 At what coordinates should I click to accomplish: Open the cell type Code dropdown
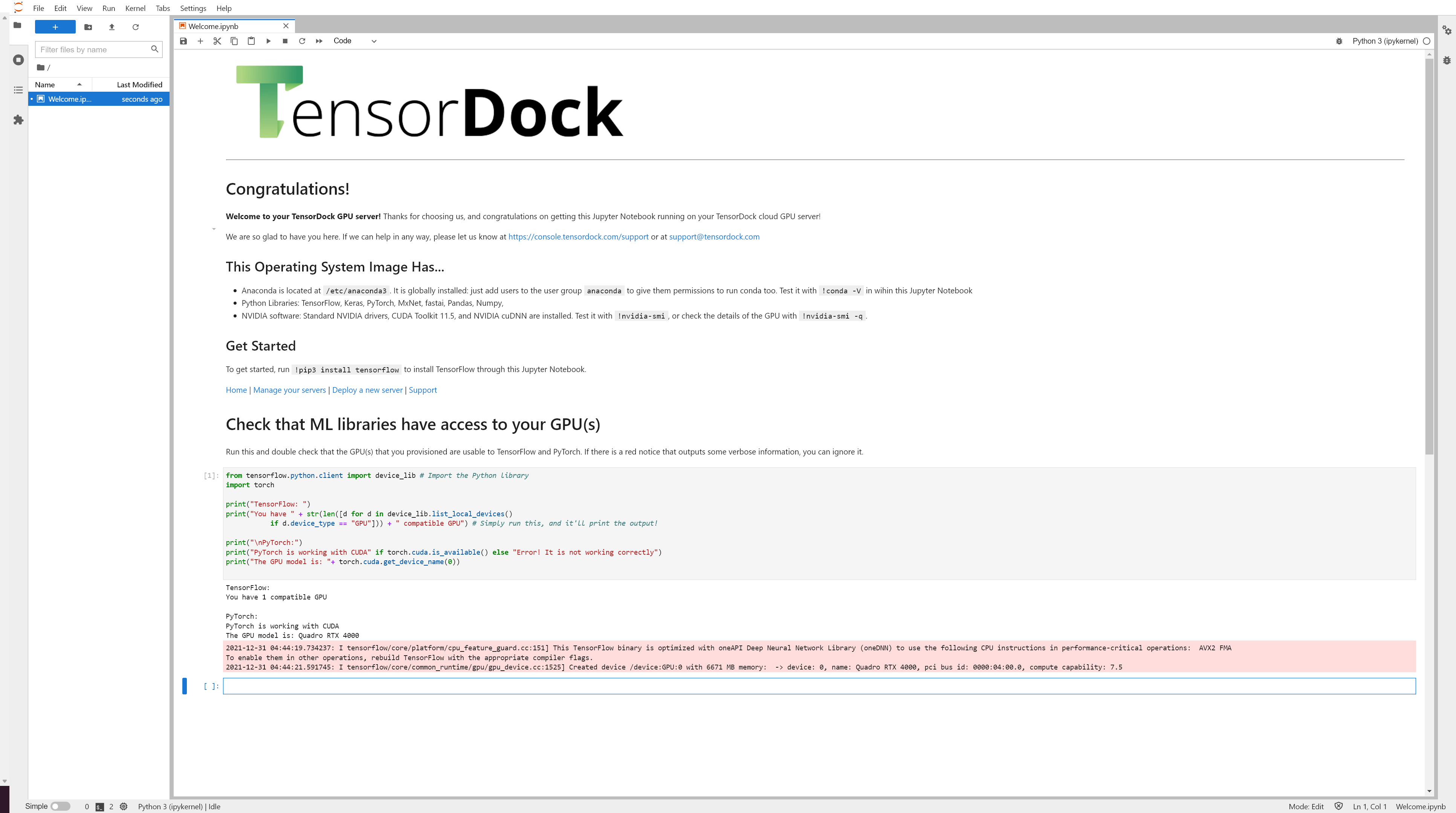pos(354,41)
